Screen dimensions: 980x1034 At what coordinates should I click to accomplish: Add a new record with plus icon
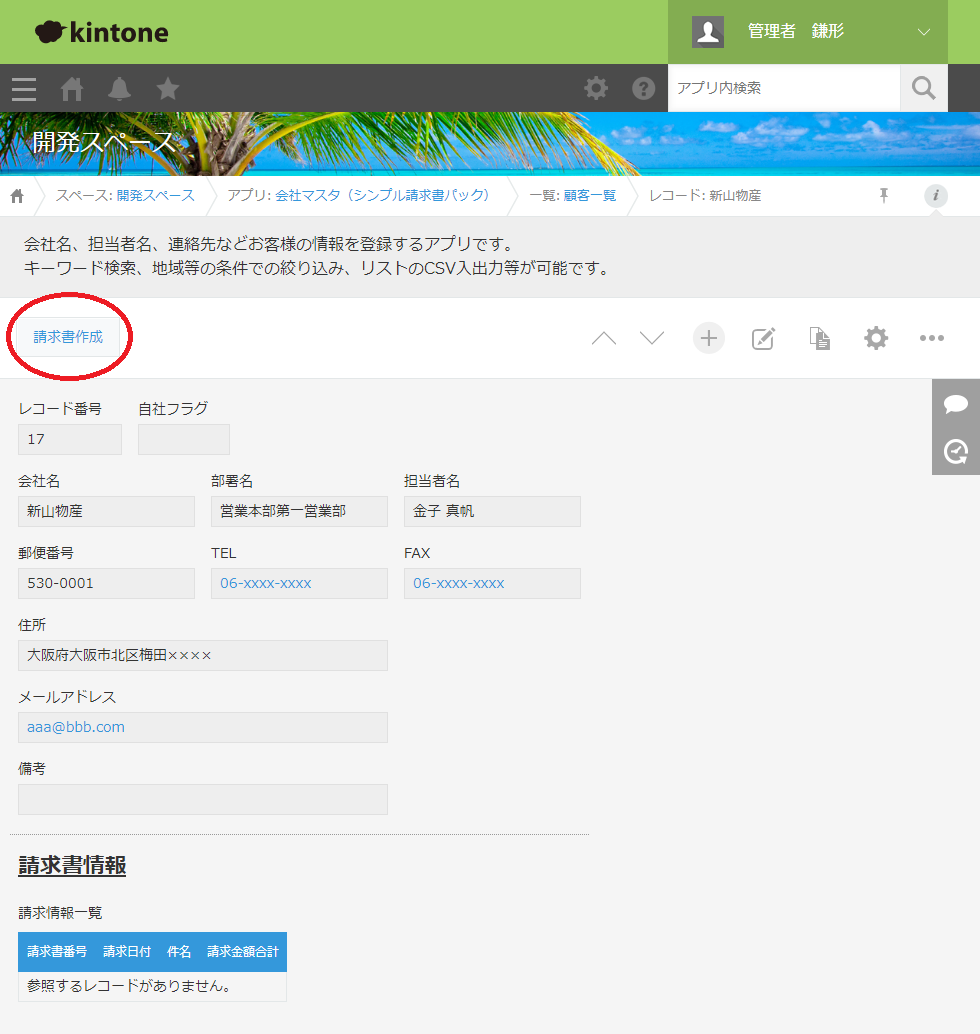point(709,338)
